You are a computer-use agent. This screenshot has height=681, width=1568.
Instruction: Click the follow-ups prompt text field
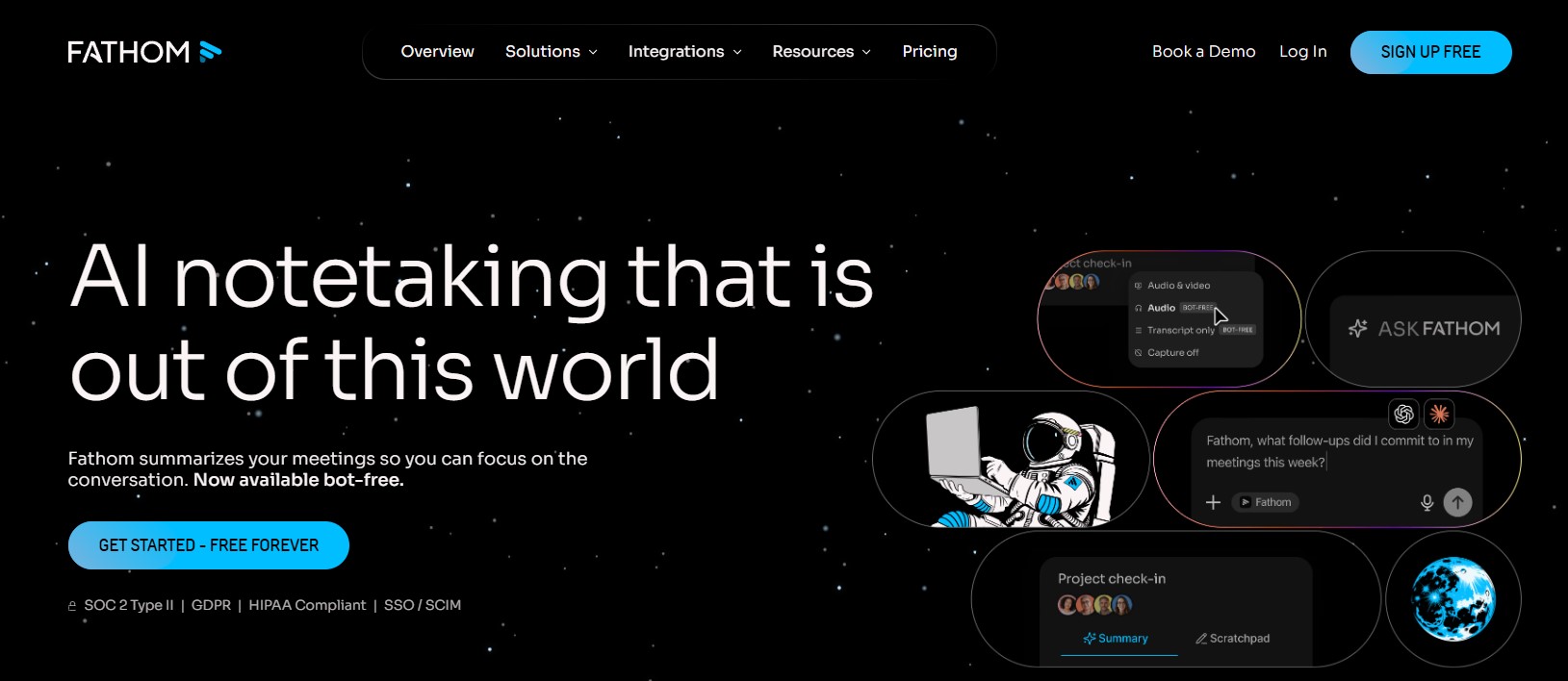pyautogui.click(x=1340, y=452)
